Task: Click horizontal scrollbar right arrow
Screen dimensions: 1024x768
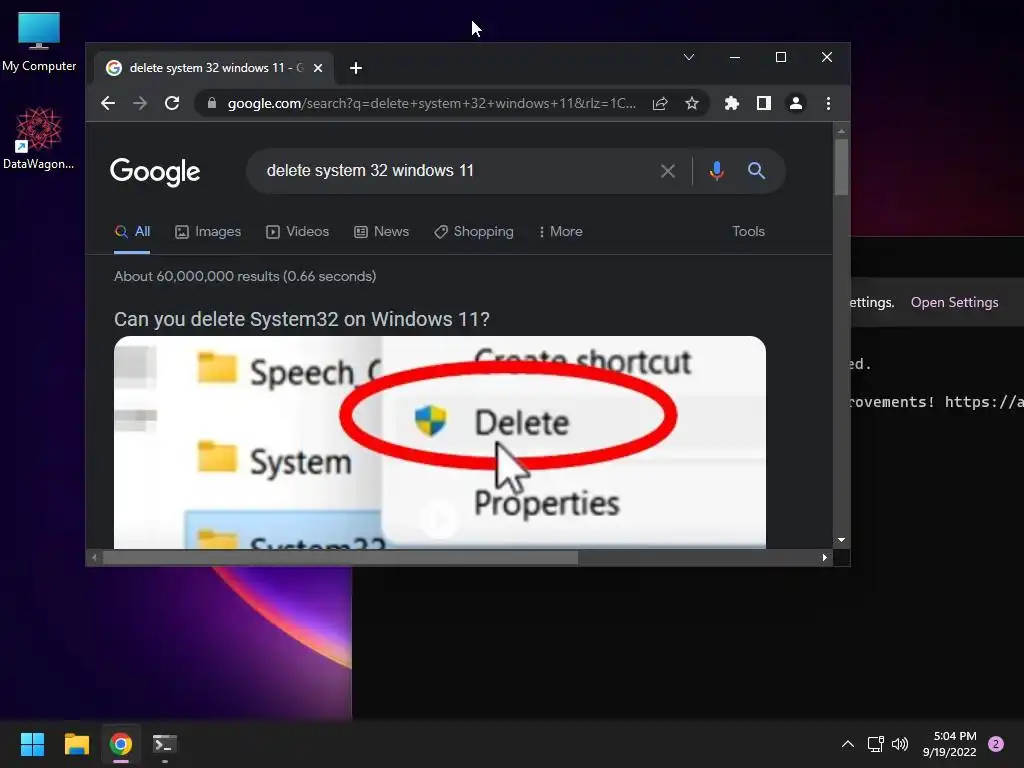Action: click(825, 558)
